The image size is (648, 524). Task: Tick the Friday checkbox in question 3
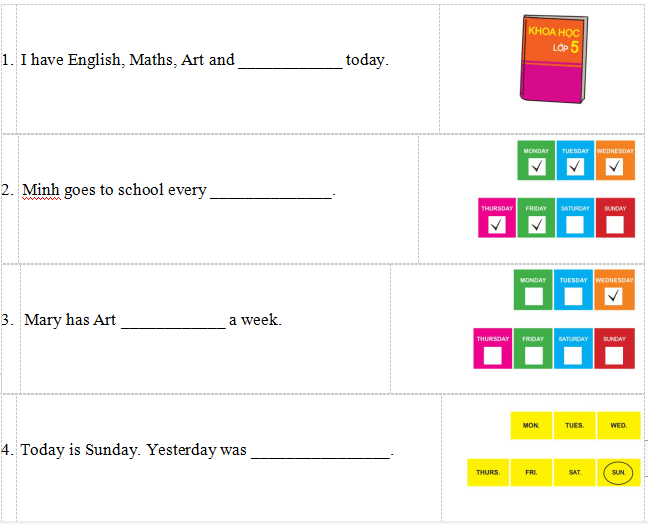(x=534, y=354)
